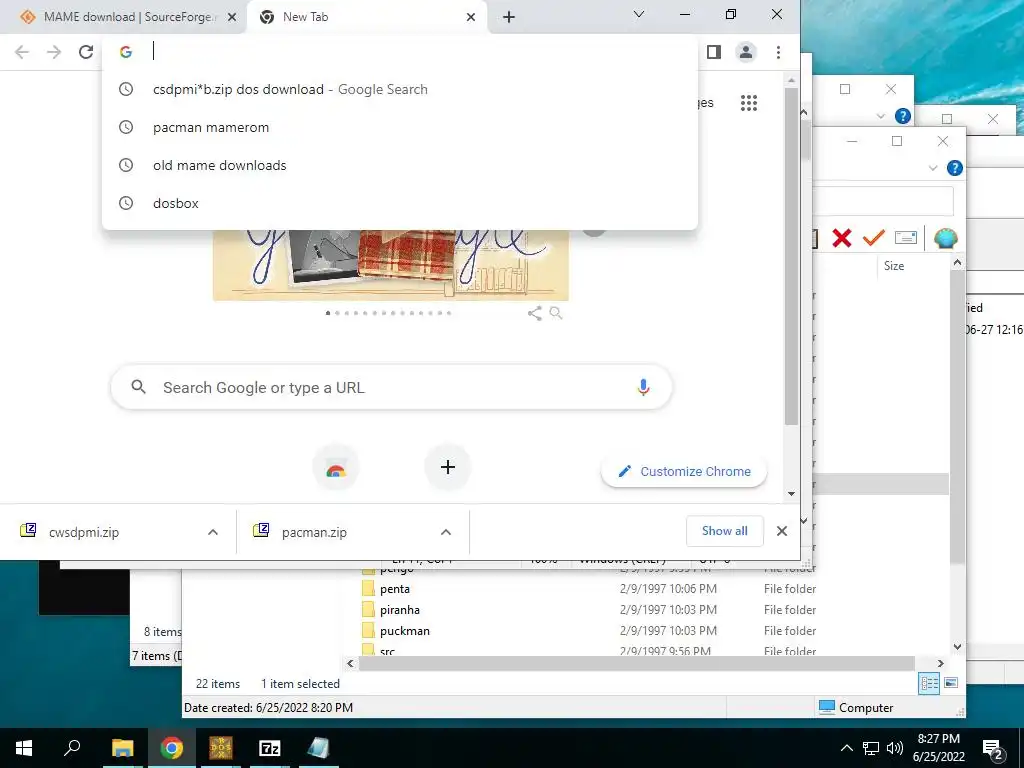
Task: Switch Explorer to large icons view
Action: click(x=951, y=683)
